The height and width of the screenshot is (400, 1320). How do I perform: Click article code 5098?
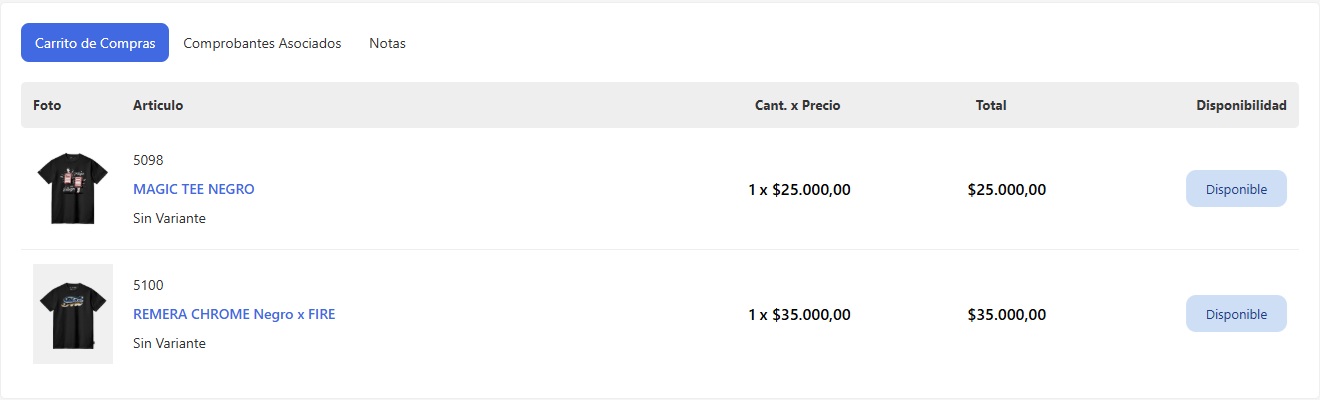click(148, 160)
